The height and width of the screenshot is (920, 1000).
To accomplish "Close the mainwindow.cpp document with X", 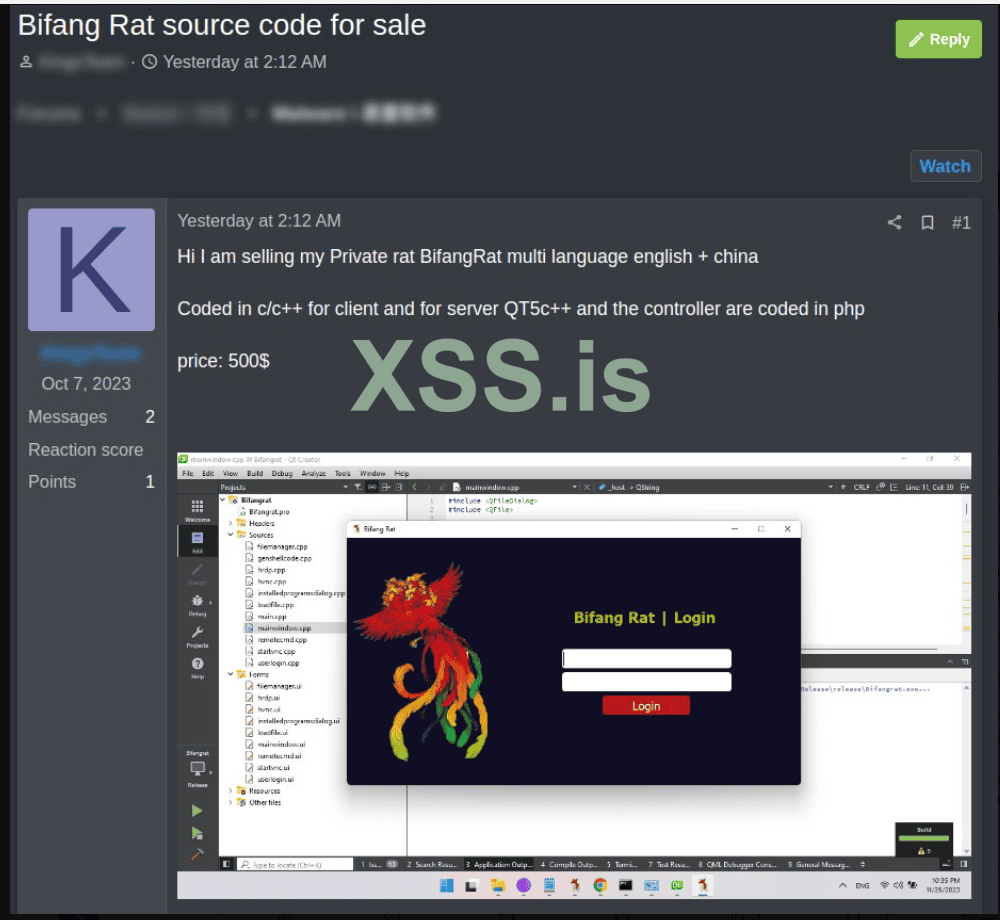I will (x=587, y=487).
